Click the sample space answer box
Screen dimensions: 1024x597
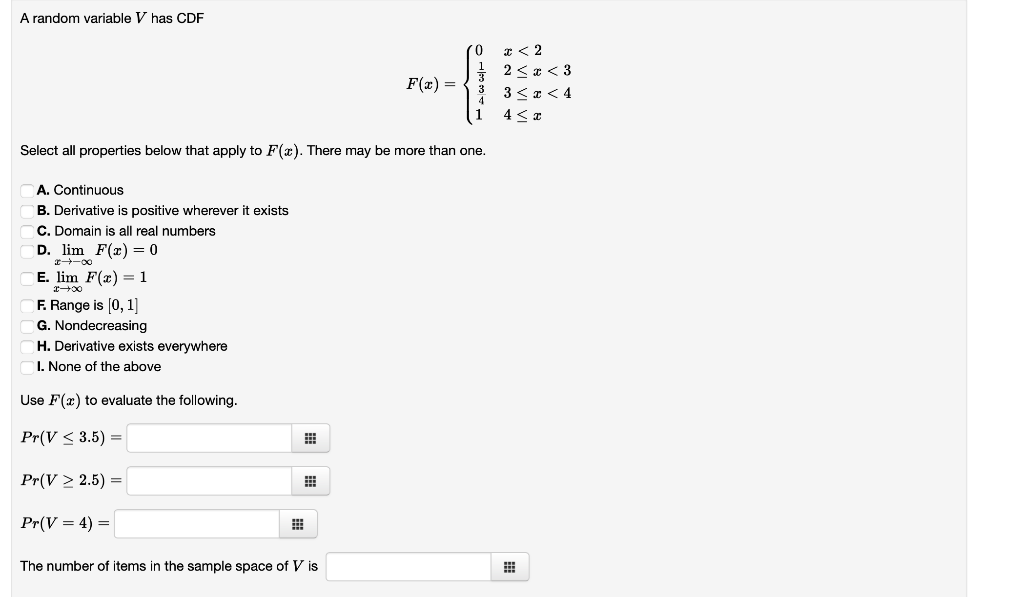pos(410,566)
